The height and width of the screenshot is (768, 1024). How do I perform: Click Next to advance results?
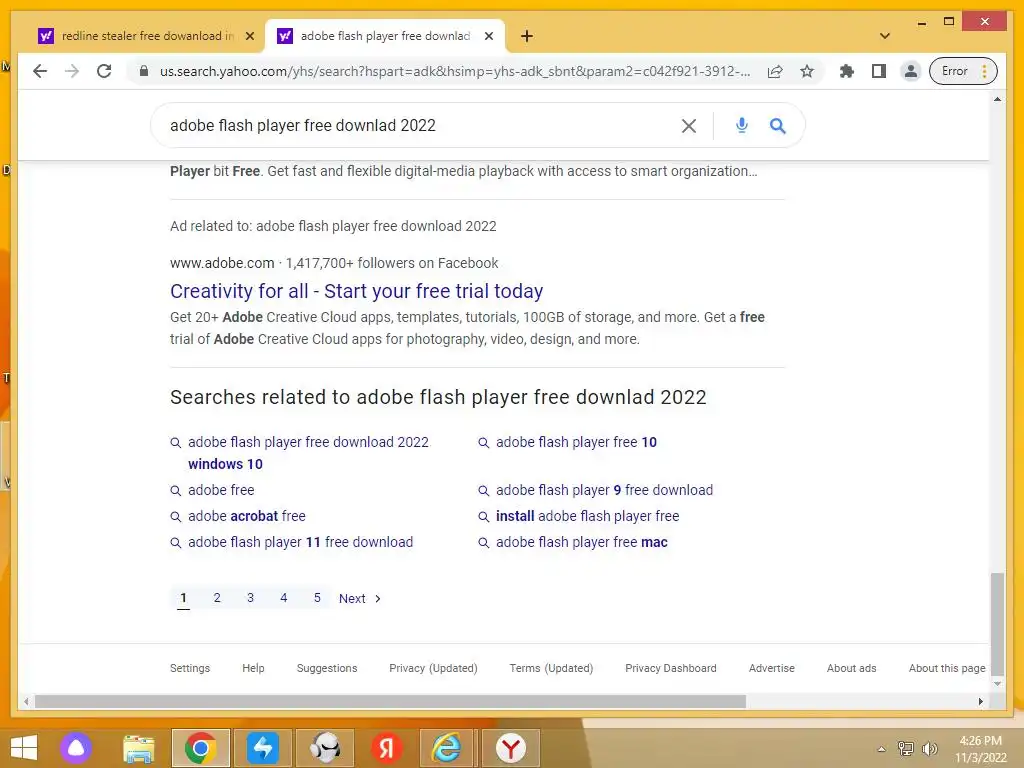[x=360, y=598]
